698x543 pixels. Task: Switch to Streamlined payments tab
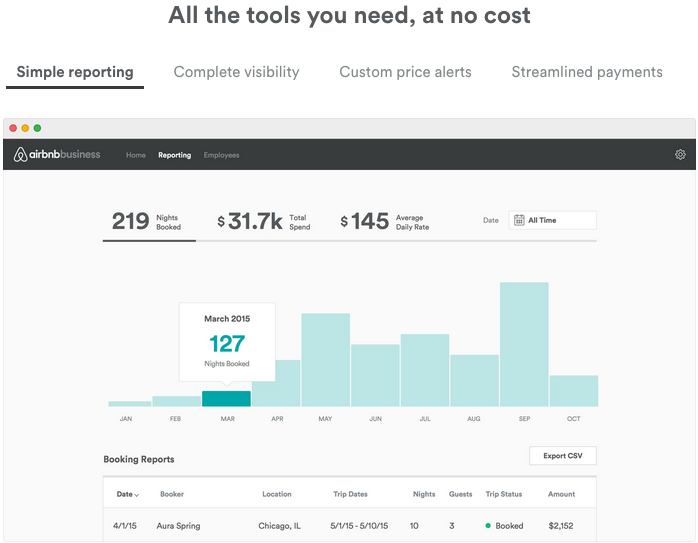(x=587, y=72)
